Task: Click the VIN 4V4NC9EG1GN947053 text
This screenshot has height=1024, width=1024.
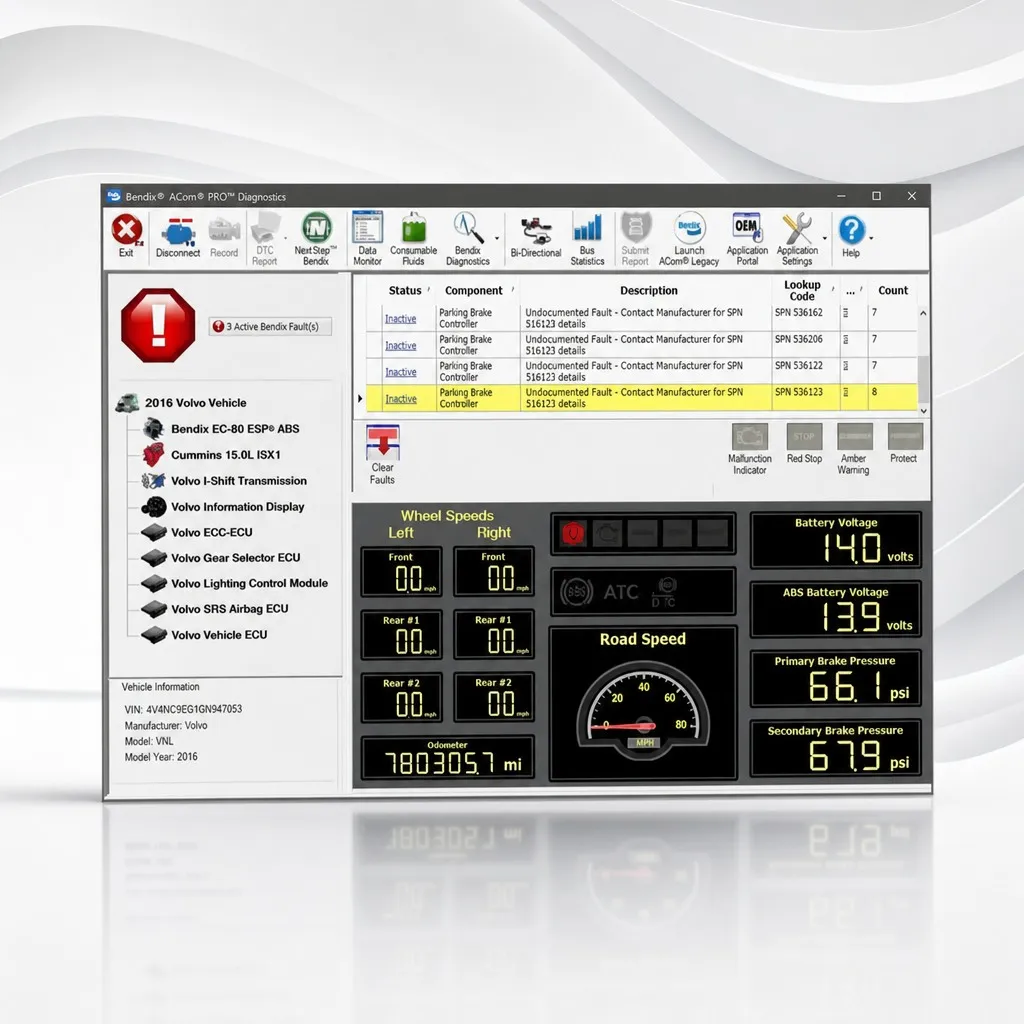Action: [184, 709]
